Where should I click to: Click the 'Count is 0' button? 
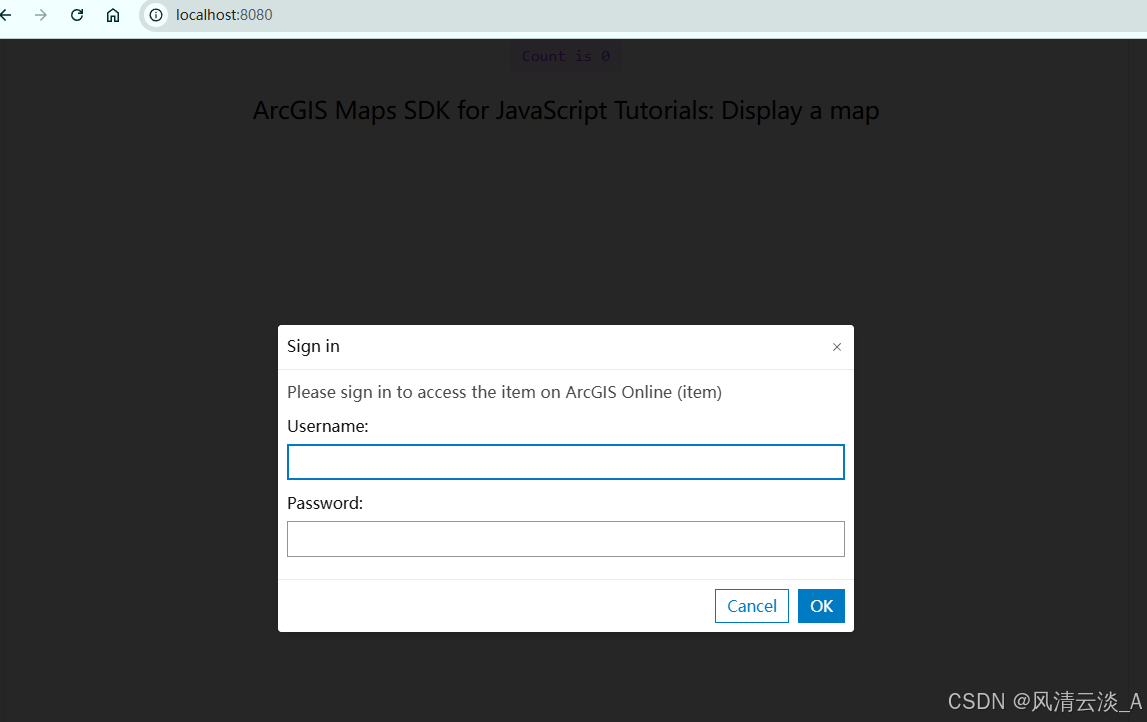tap(565, 56)
